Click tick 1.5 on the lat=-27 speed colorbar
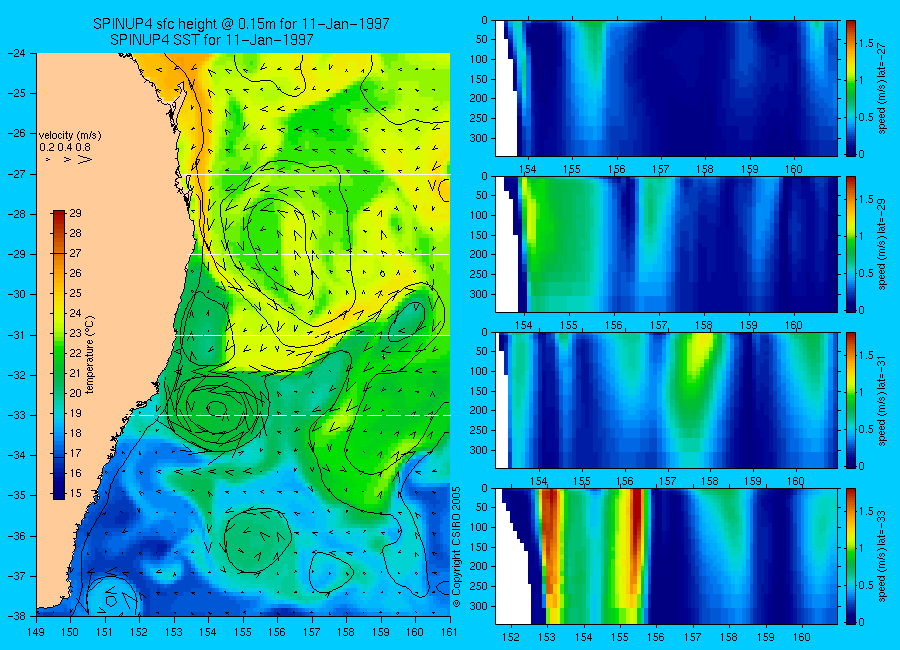Viewport: 900px width, 650px height. (x=866, y=43)
